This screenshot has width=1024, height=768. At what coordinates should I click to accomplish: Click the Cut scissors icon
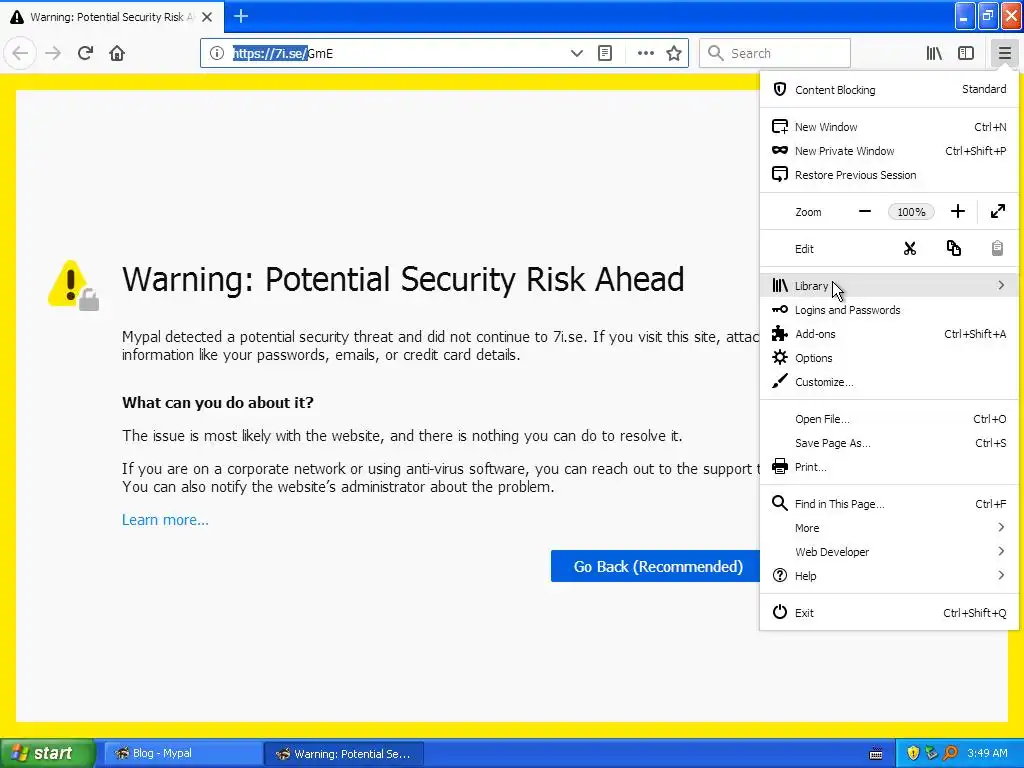[910, 249]
